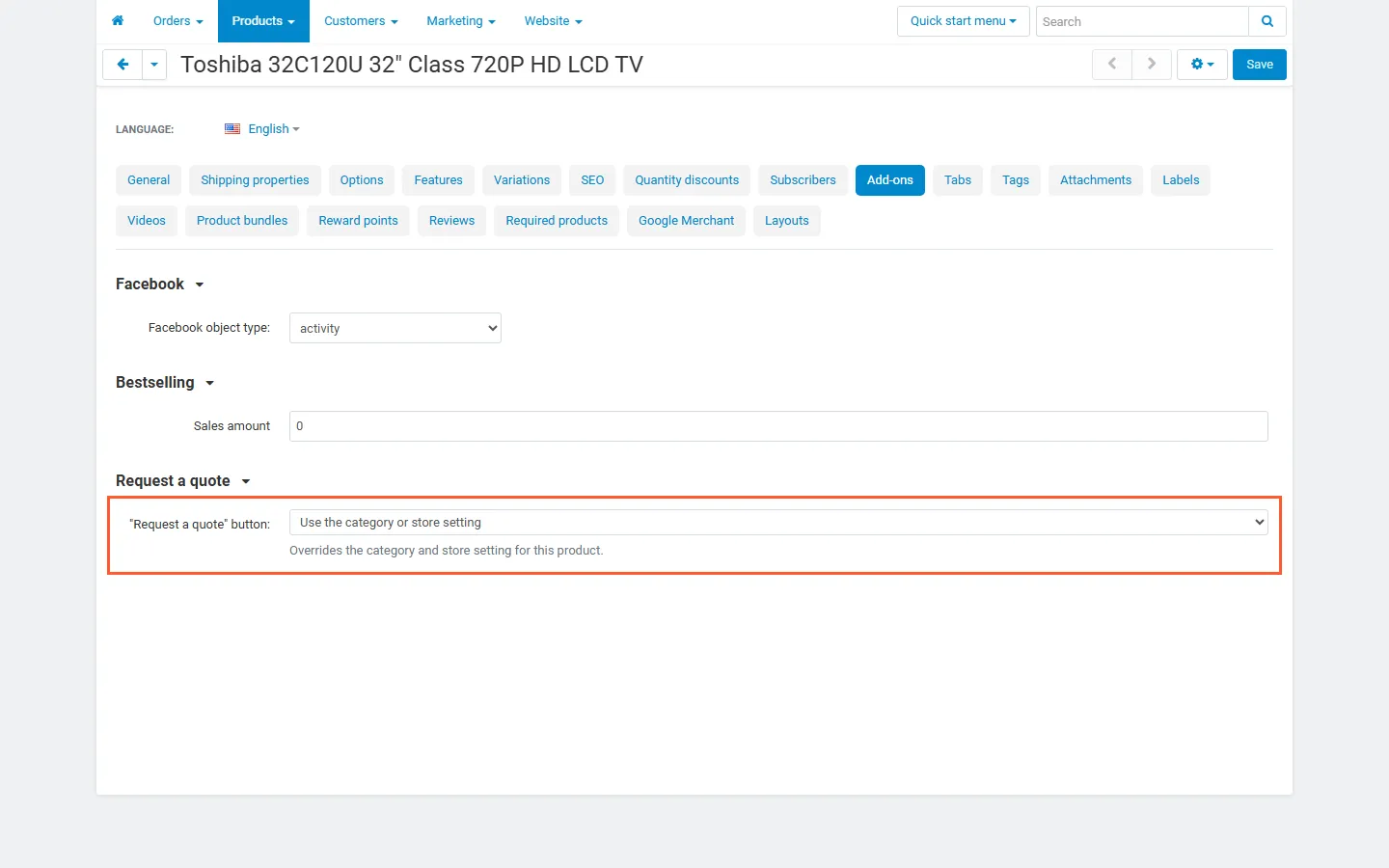
Task: Focus the top Search field
Action: coord(1142,21)
